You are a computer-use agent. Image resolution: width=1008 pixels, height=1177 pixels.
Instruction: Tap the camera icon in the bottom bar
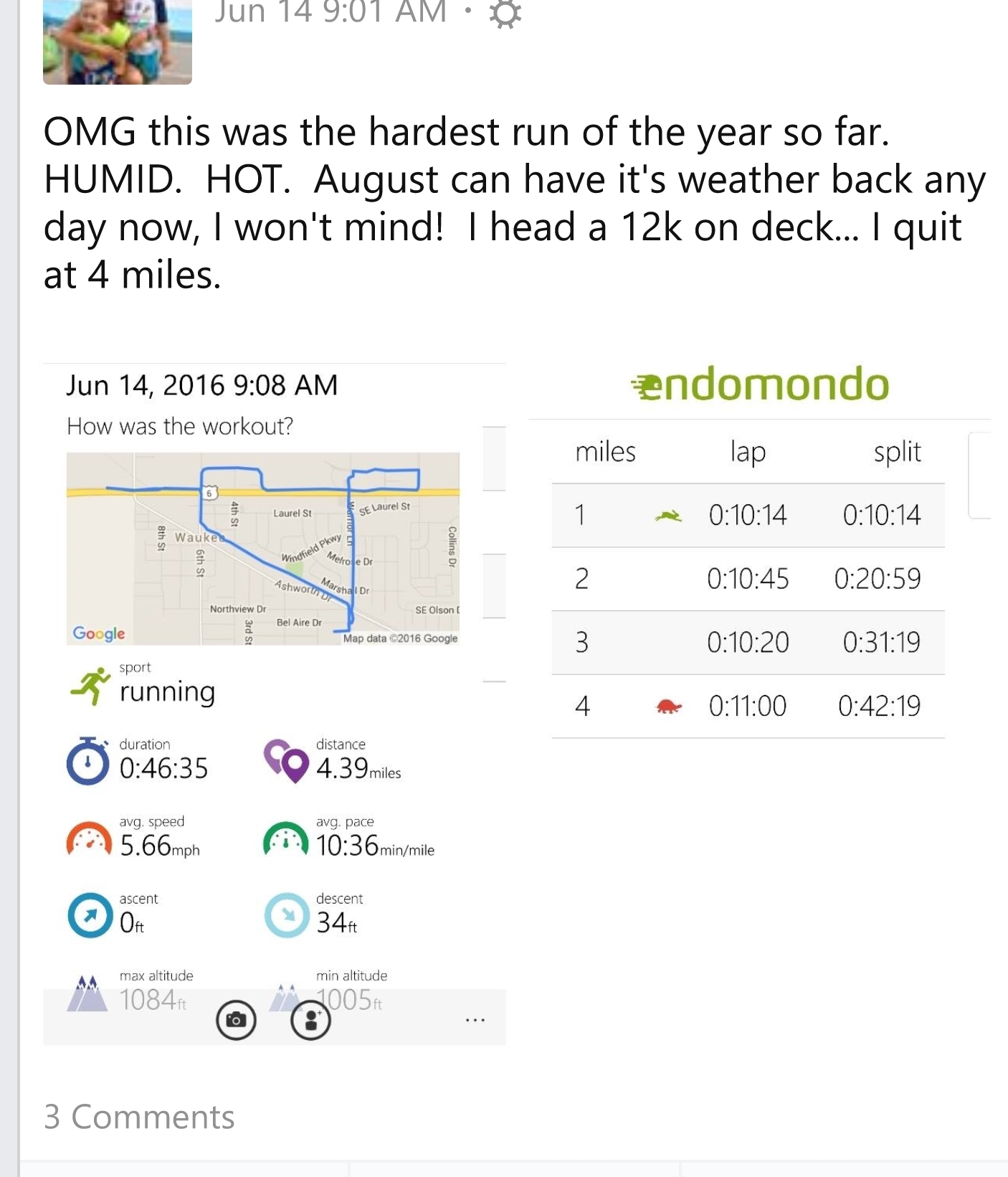click(x=236, y=1019)
